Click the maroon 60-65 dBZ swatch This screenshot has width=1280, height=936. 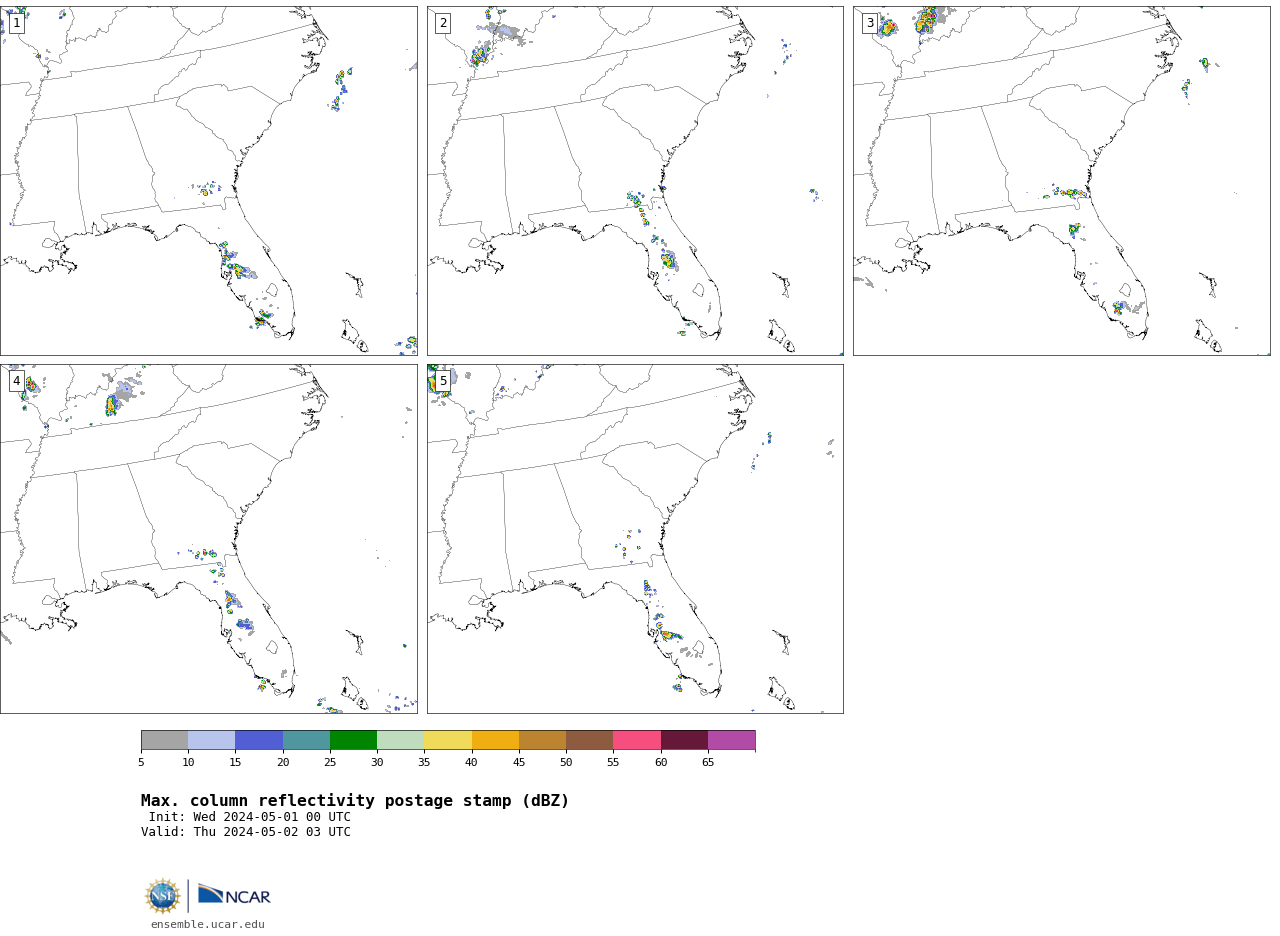tap(684, 740)
